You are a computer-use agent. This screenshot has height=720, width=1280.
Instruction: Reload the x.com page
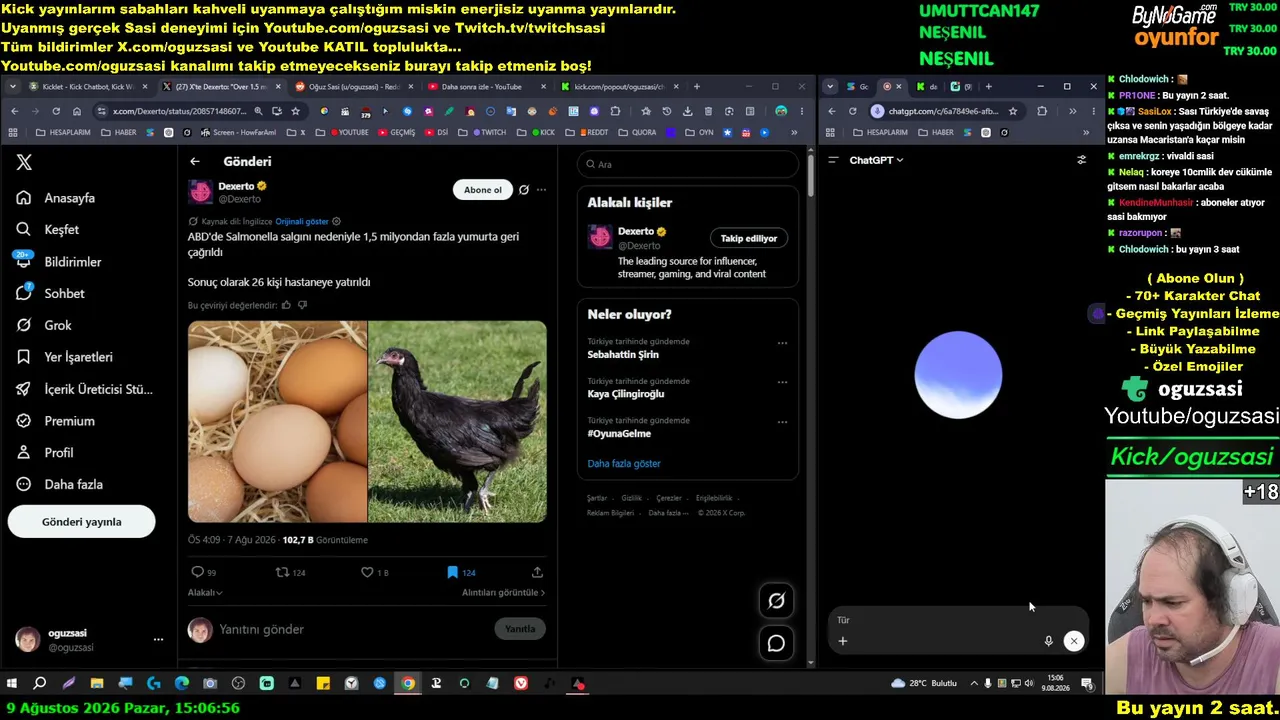[56, 111]
